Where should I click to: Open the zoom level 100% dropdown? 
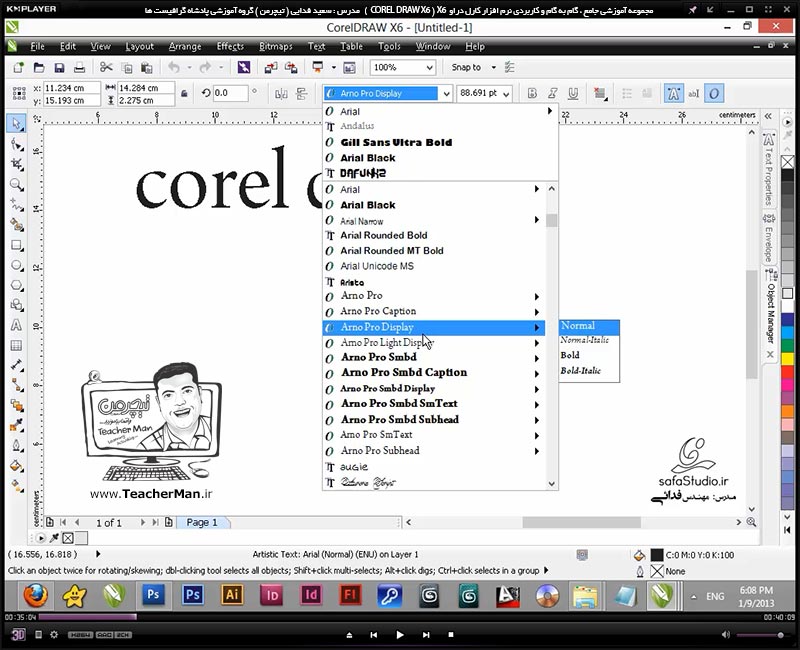pyautogui.click(x=430, y=67)
